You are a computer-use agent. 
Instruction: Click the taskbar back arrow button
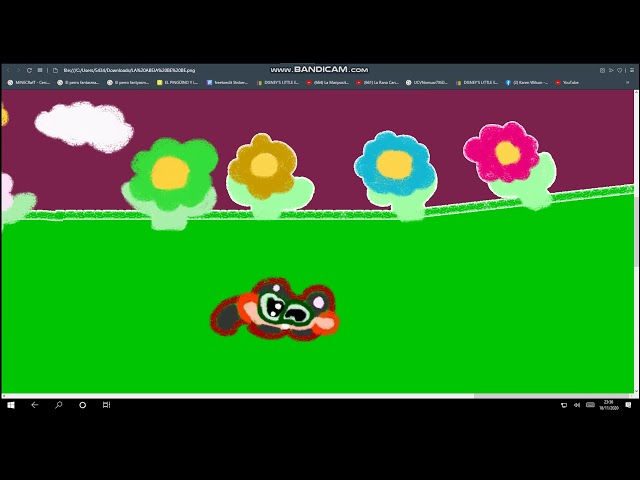pyautogui.click(x=35, y=405)
